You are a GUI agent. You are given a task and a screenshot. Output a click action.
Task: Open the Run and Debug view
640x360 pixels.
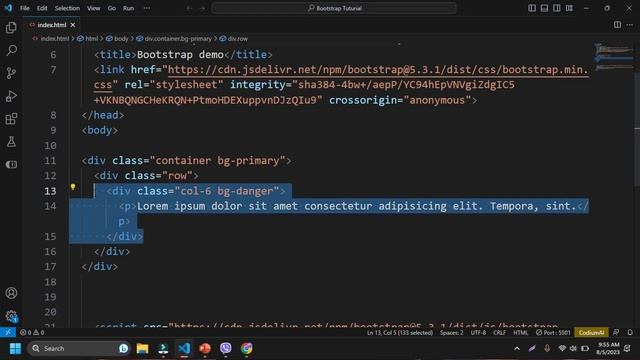tap(11, 96)
